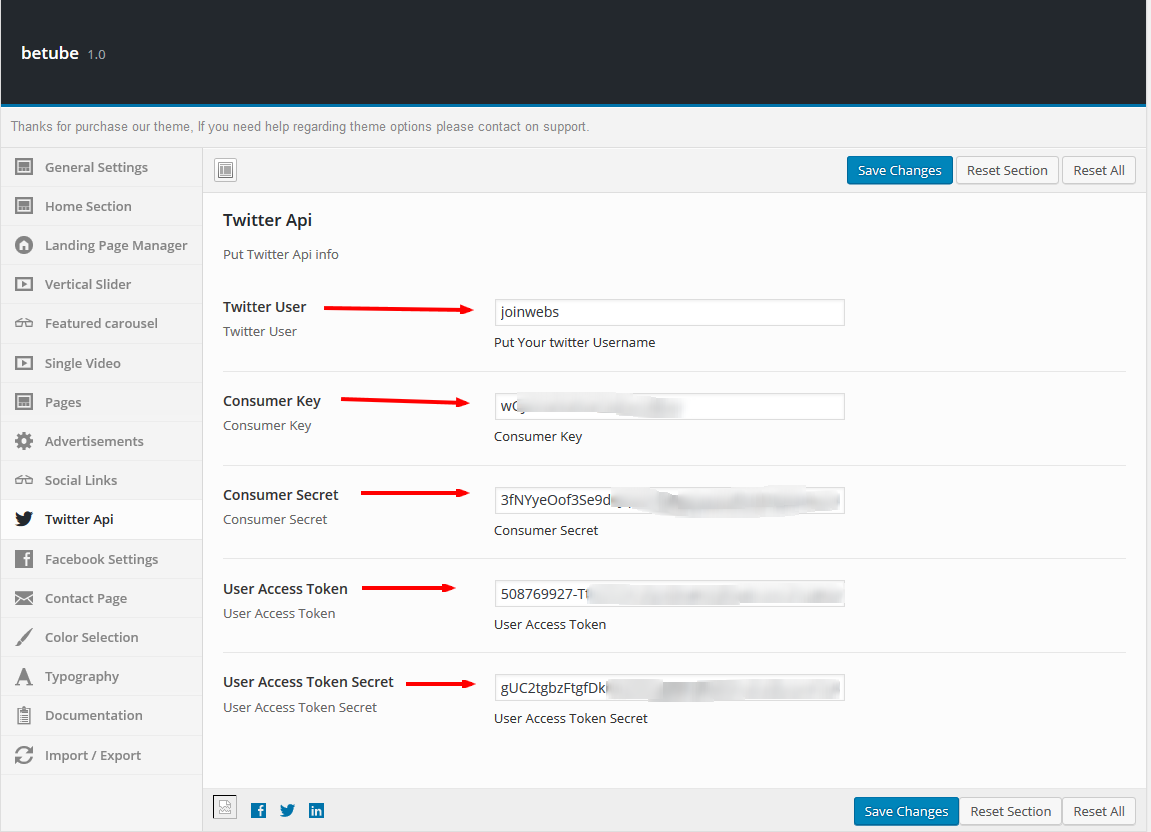This screenshot has width=1151, height=832.
Task: Click the Save Changes button
Action: [x=899, y=170]
